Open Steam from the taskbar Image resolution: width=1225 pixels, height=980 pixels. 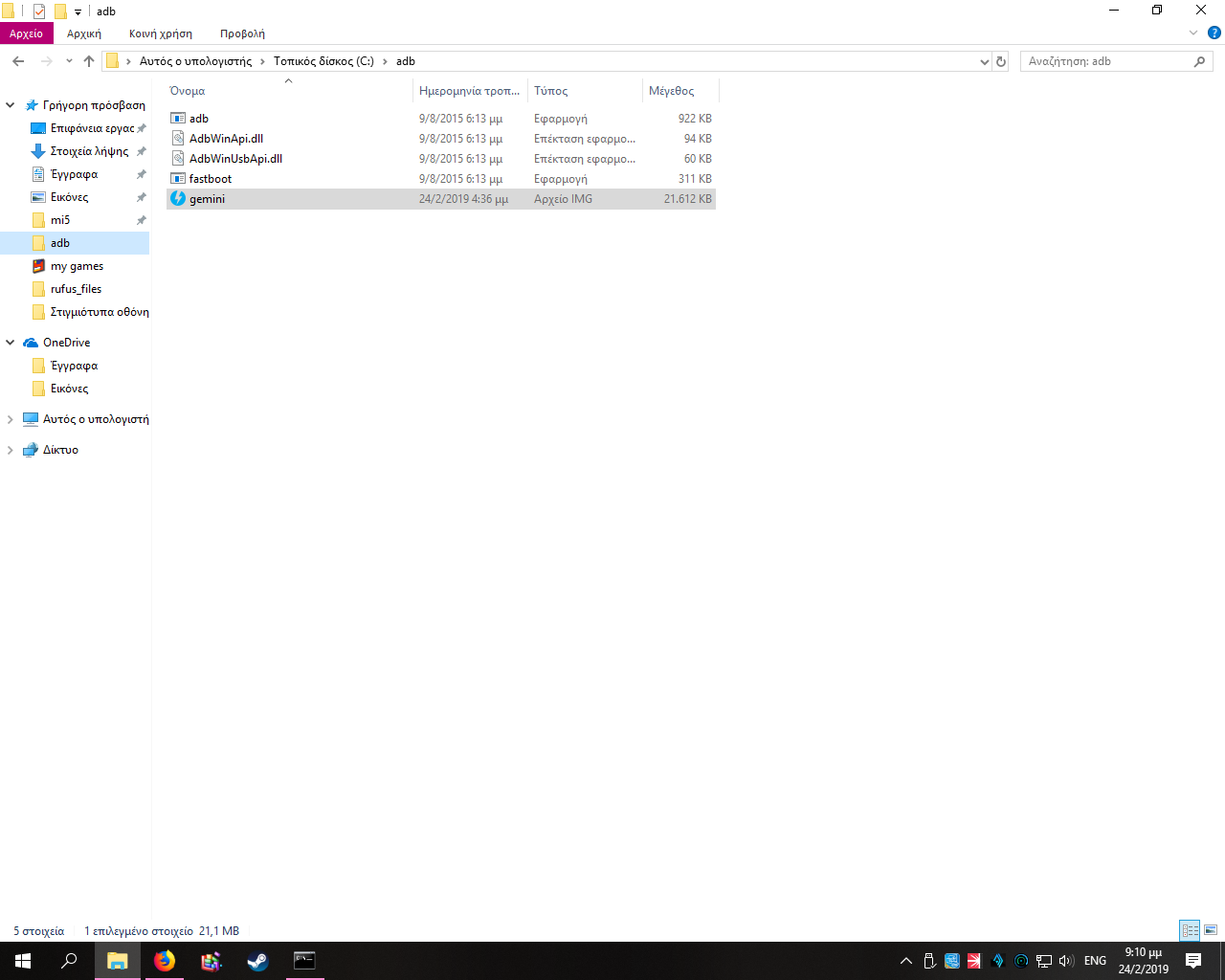tap(257, 961)
